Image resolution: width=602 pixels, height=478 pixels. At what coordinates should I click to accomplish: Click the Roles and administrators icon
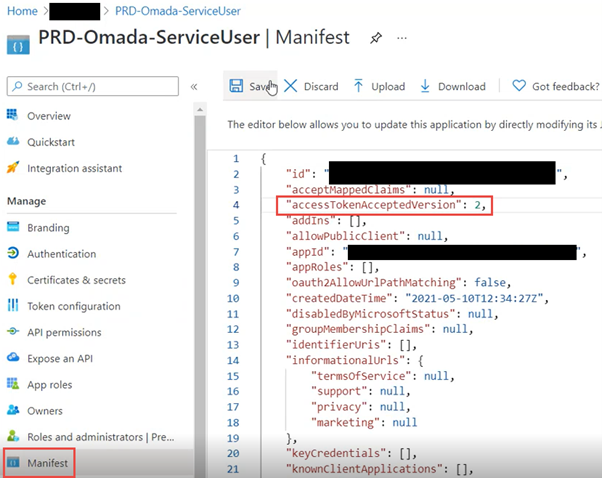tap(13, 436)
